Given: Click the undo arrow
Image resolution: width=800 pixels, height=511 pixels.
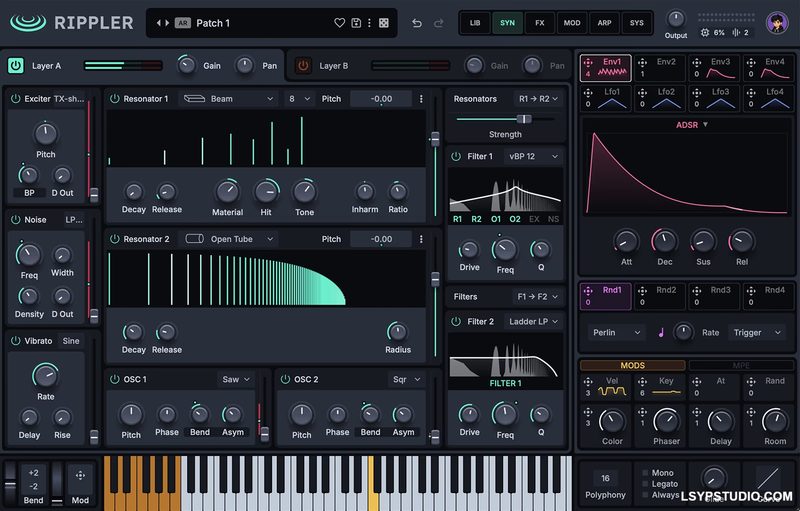Looking at the screenshot, I should tap(417, 23).
